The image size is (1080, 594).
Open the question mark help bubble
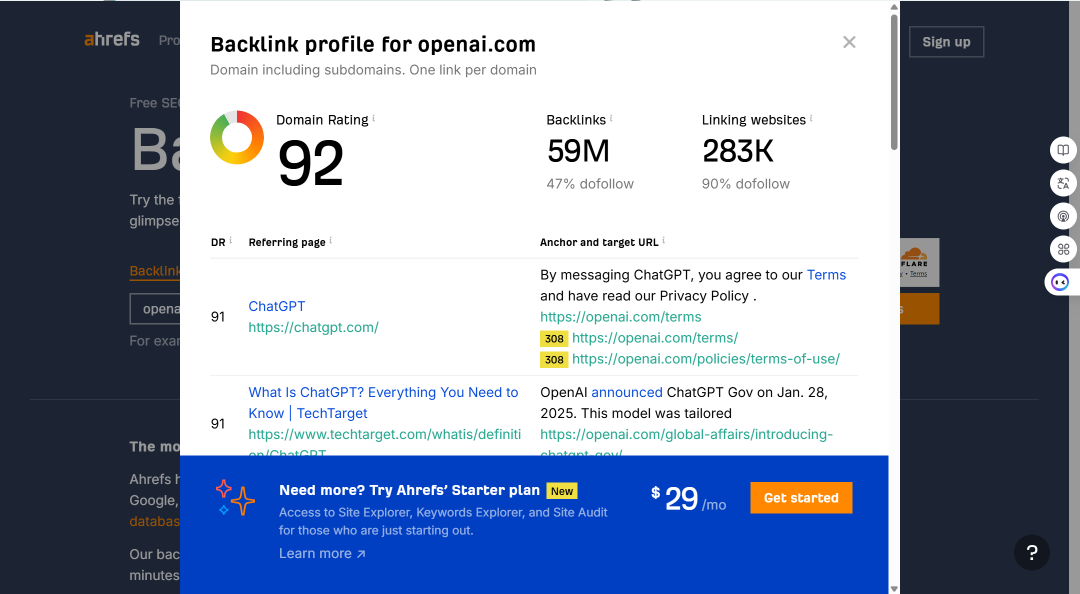1031,552
